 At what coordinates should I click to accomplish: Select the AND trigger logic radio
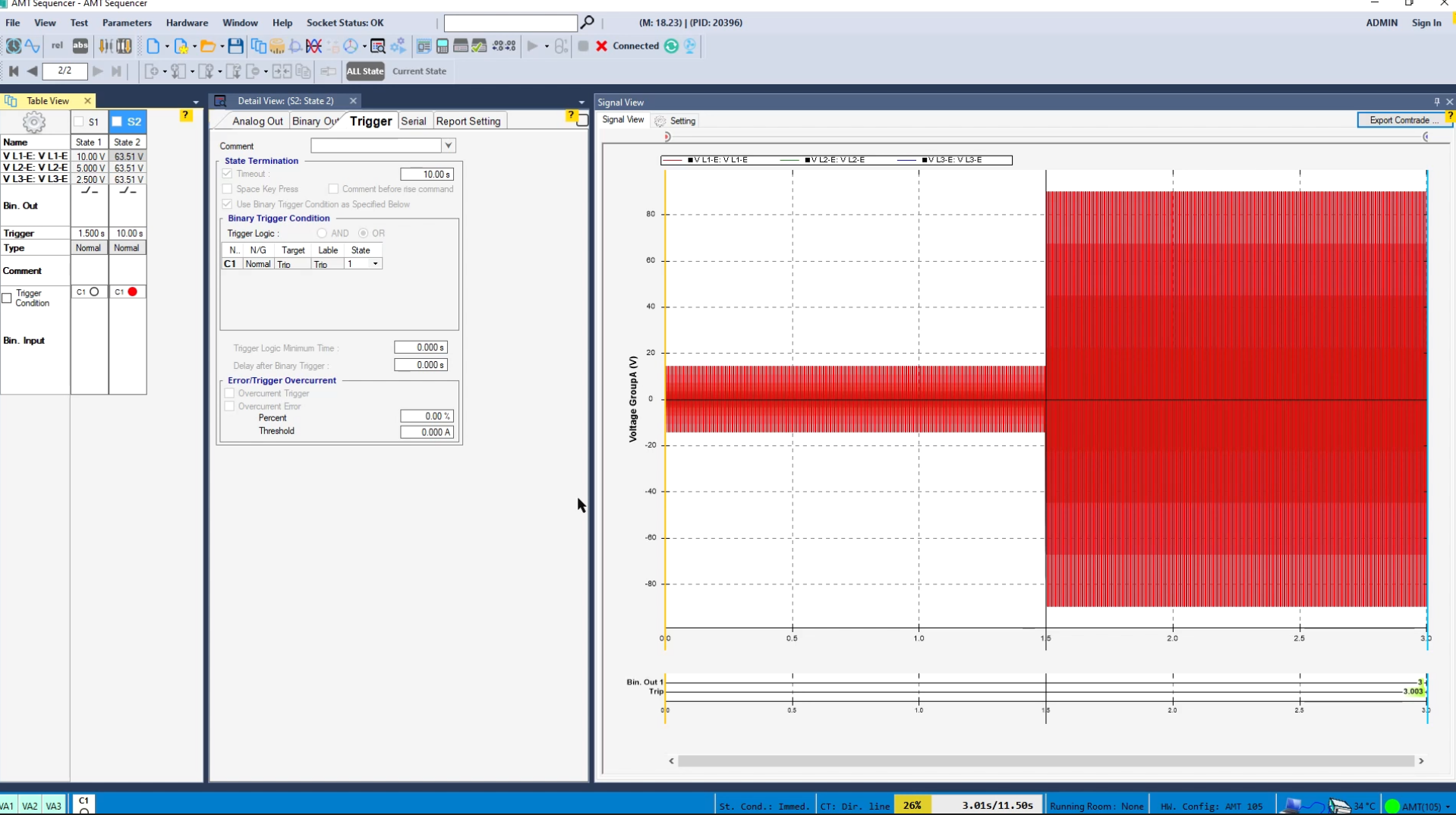click(x=322, y=233)
